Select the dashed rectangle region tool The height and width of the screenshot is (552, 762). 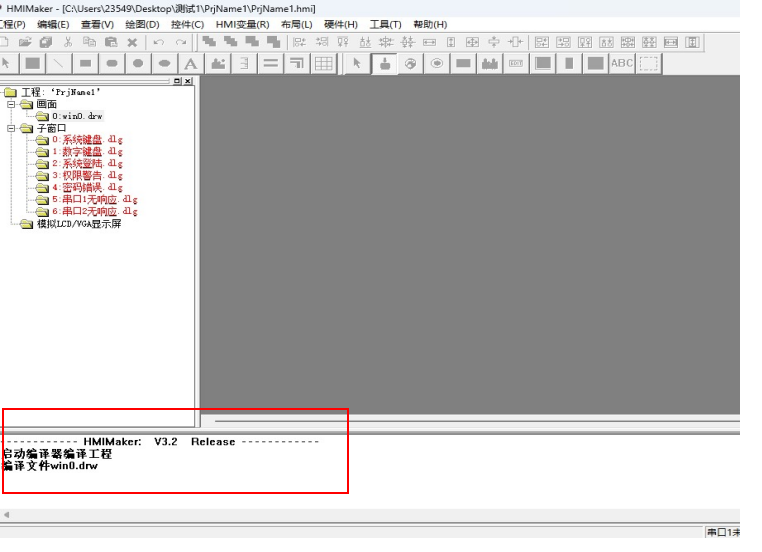649,63
